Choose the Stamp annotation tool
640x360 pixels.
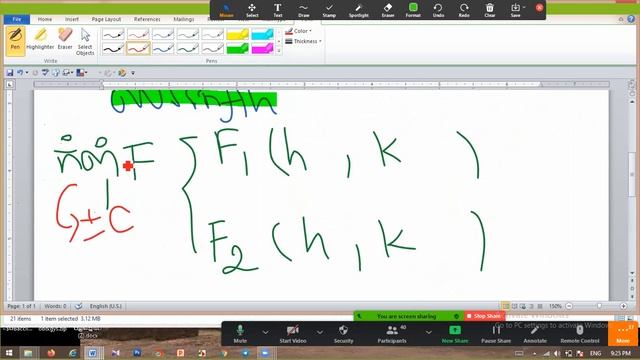[329, 10]
